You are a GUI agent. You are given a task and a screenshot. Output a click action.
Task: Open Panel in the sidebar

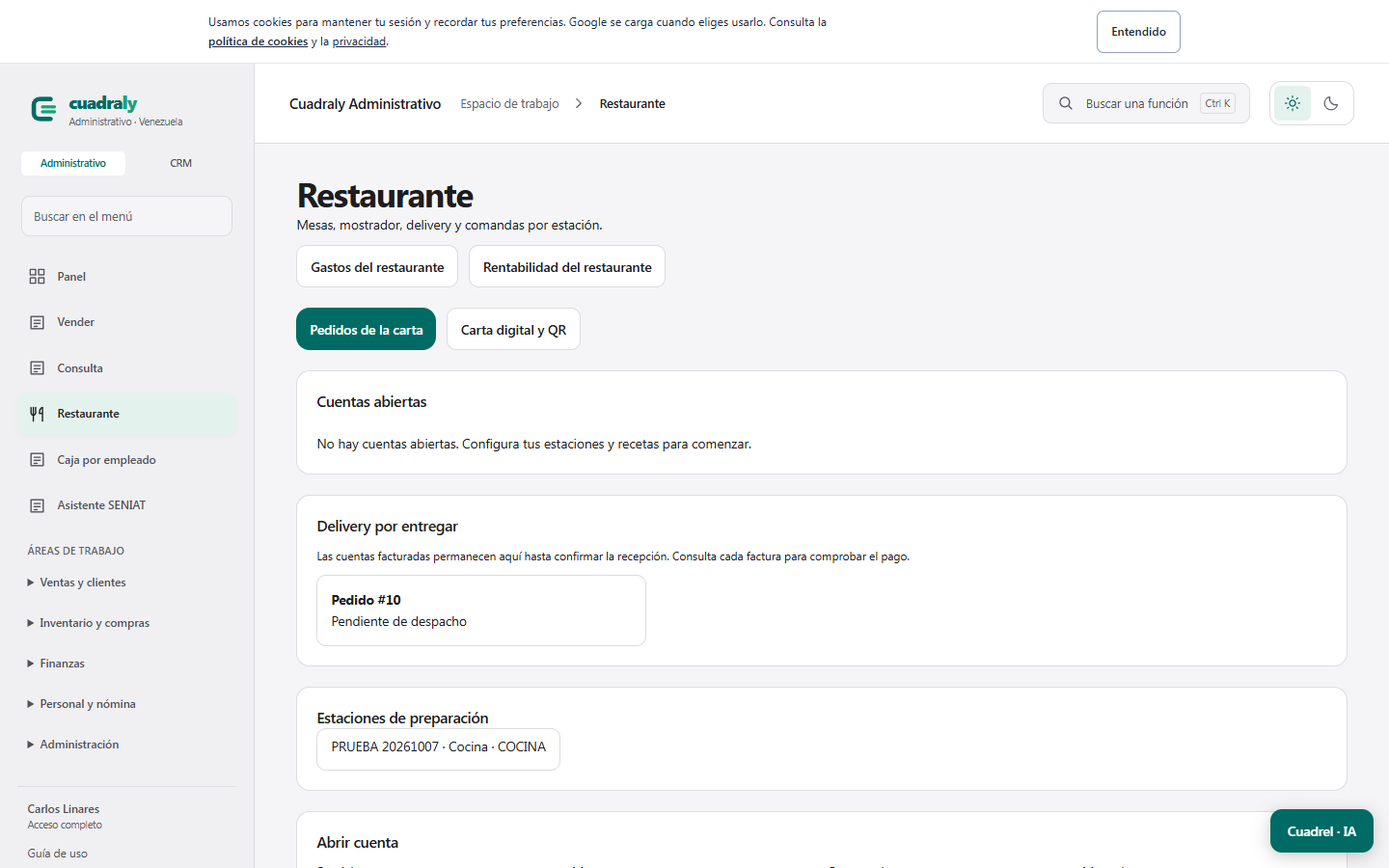click(126, 277)
